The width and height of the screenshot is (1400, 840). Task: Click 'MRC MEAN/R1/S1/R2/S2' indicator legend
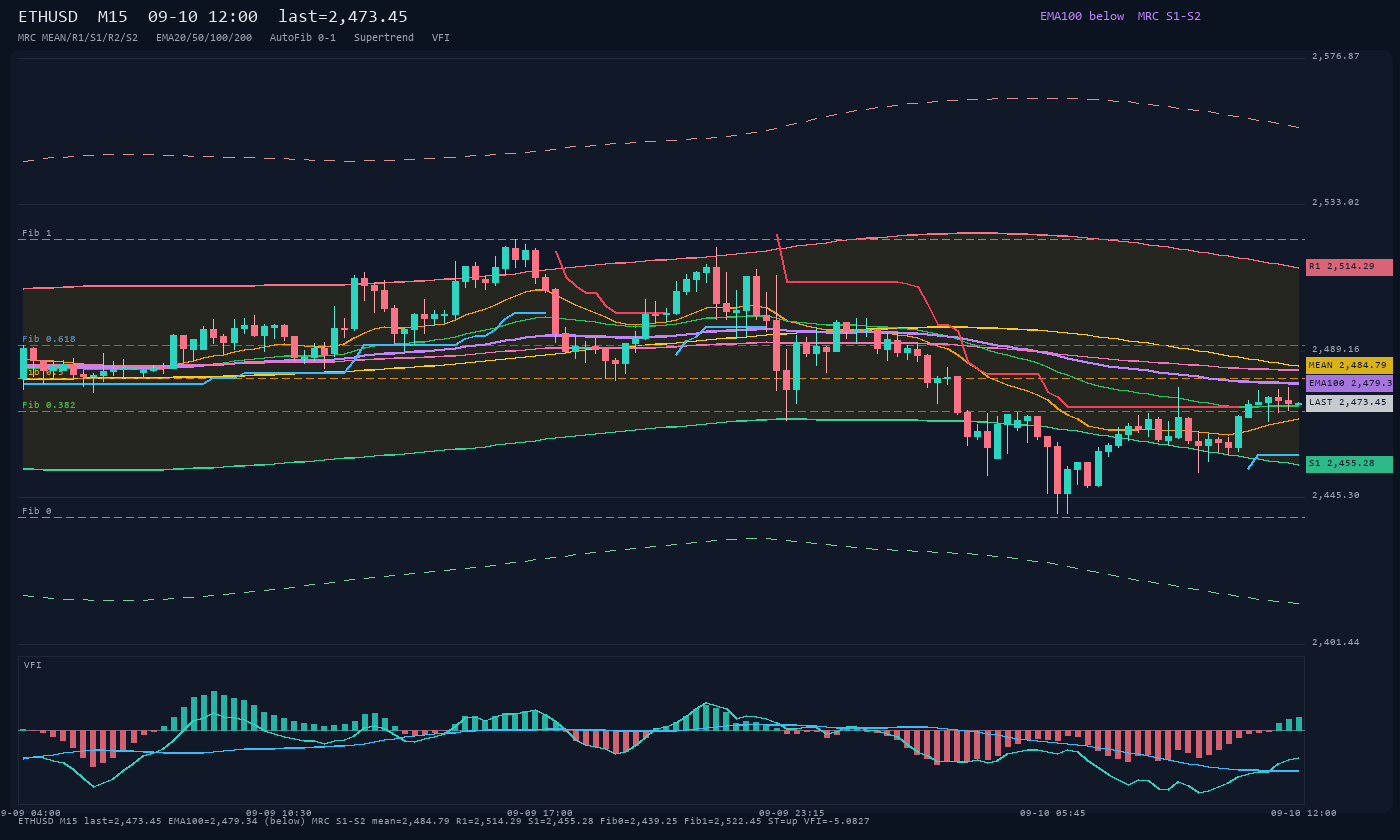78,37
